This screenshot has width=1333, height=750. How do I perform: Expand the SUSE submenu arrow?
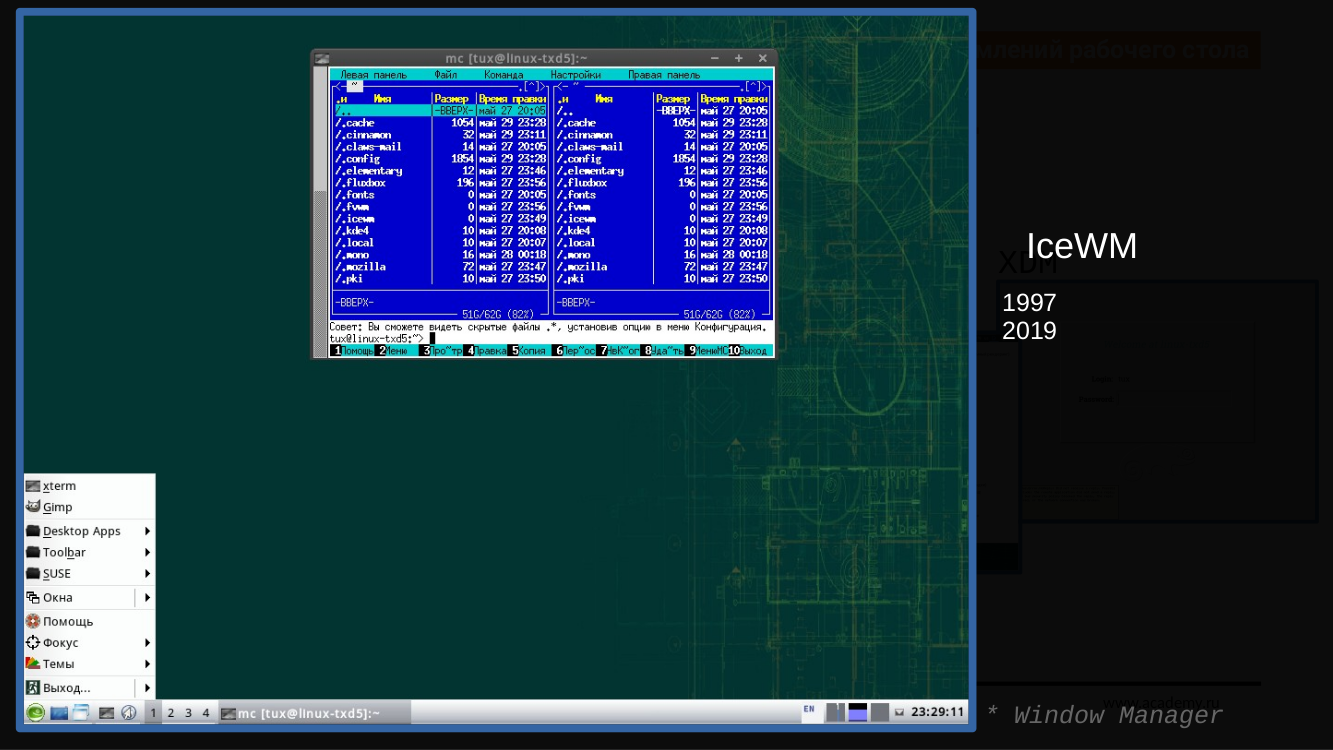[x=147, y=574]
